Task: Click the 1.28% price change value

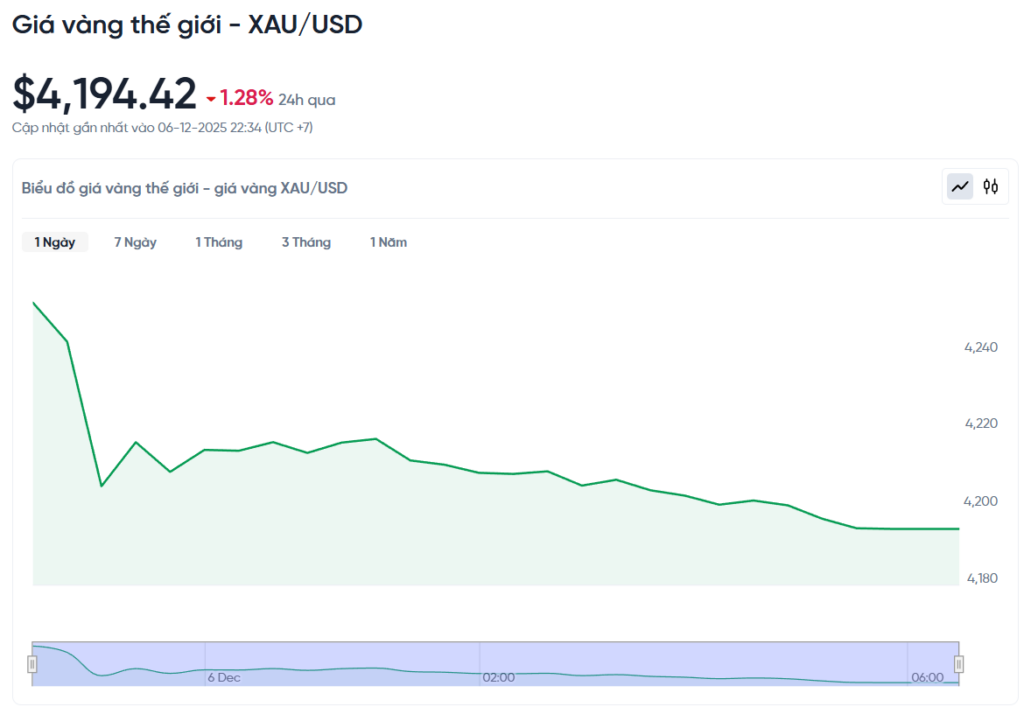Action: (246, 98)
